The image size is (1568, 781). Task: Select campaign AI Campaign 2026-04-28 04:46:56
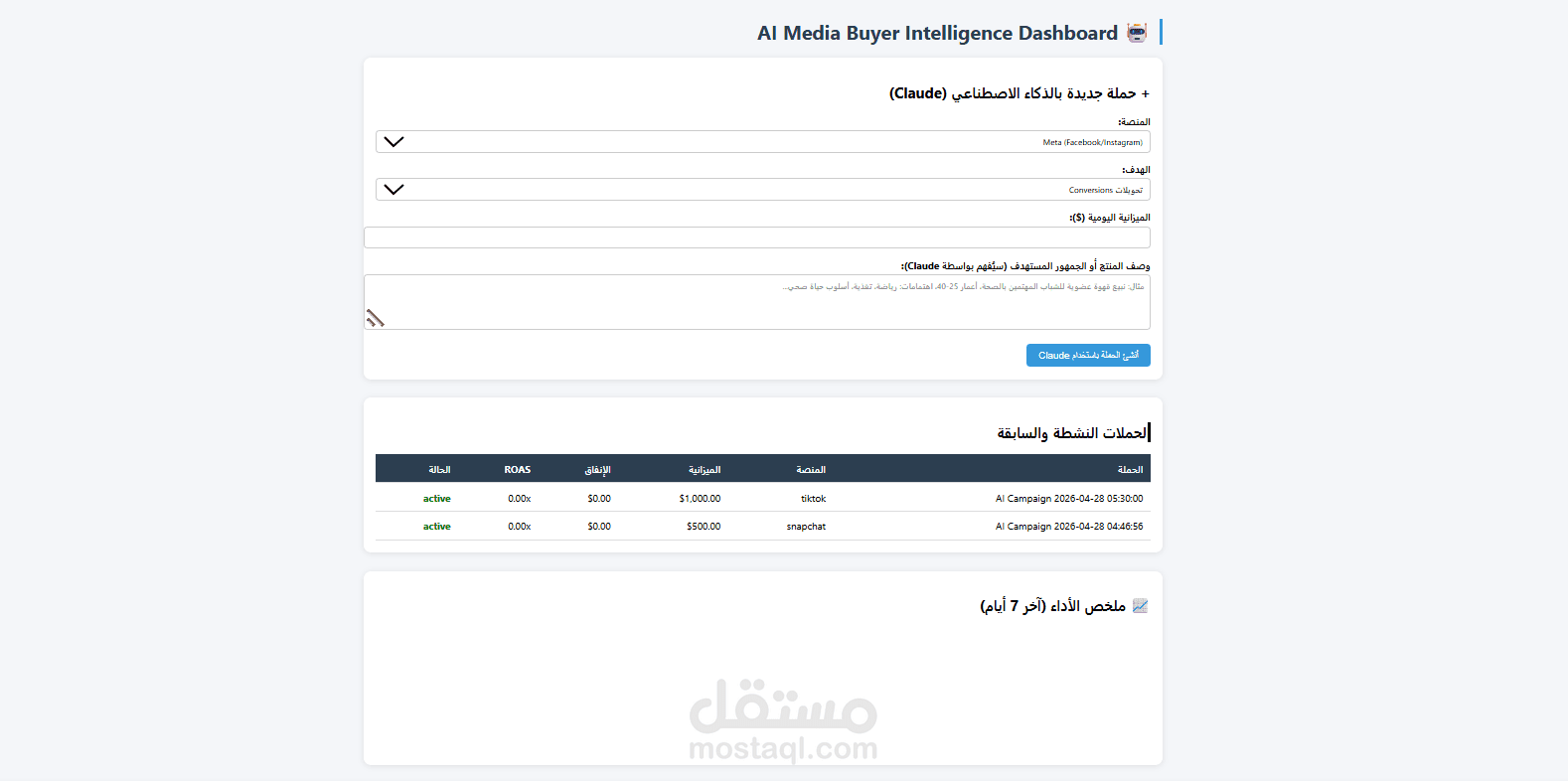1069,527
